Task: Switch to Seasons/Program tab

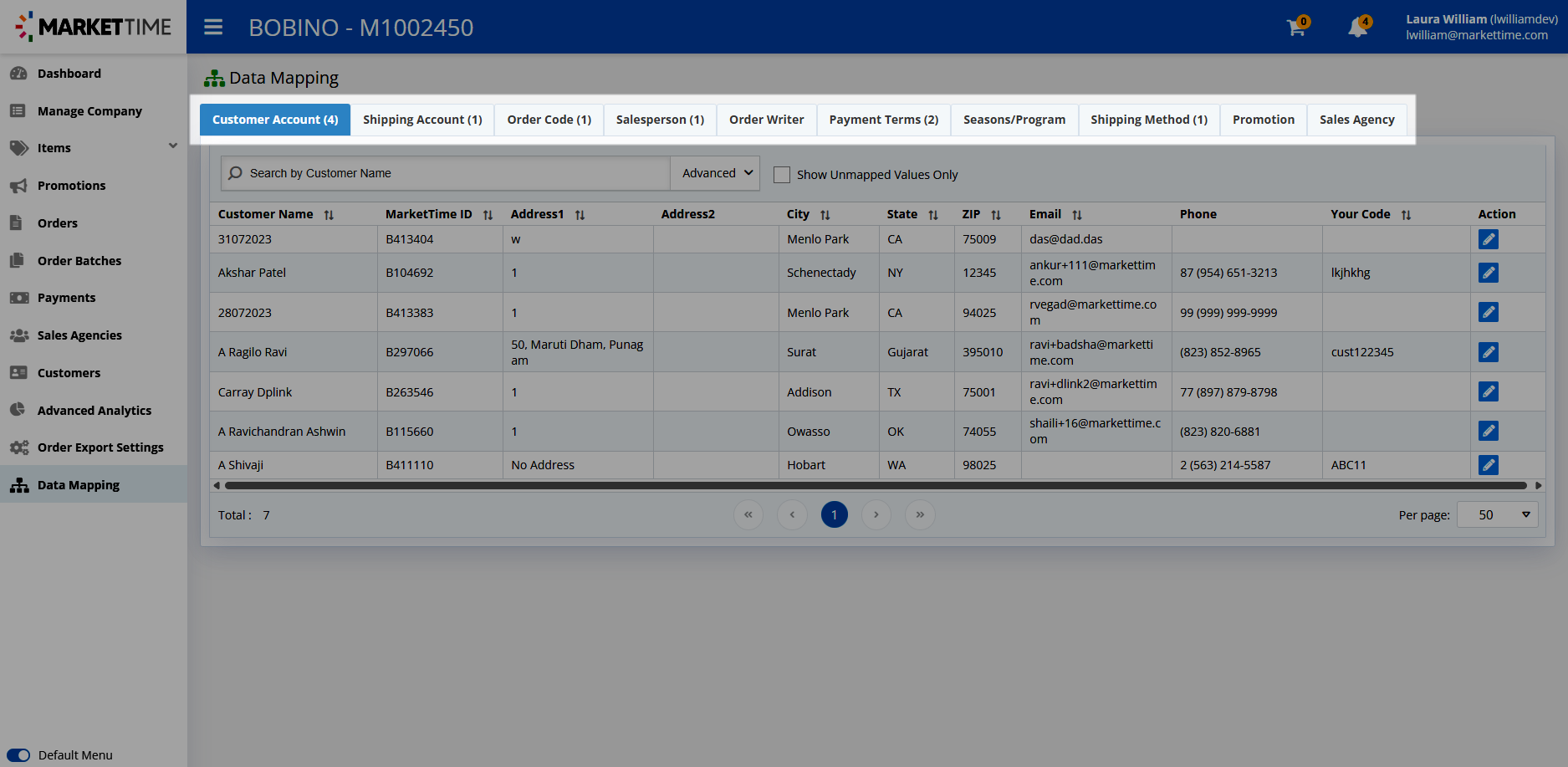Action: click(1014, 120)
